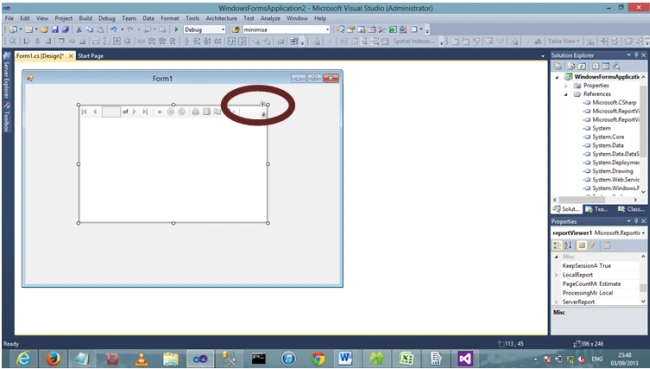
Task: Open the Undo history dropdown arrow
Action: [x=122, y=30]
